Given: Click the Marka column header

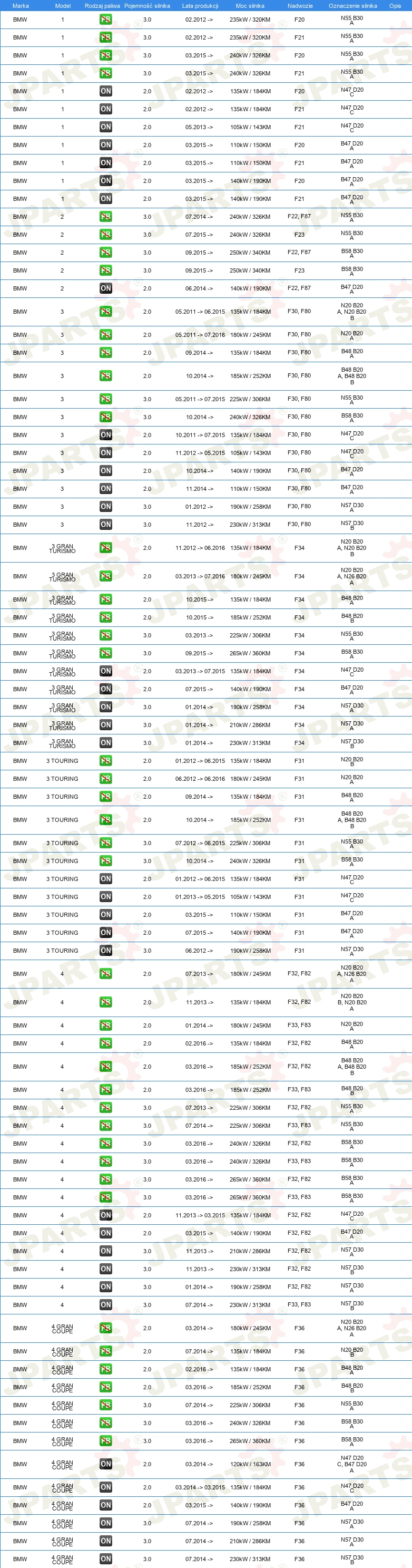Looking at the screenshot, I should tap(20, 5).
